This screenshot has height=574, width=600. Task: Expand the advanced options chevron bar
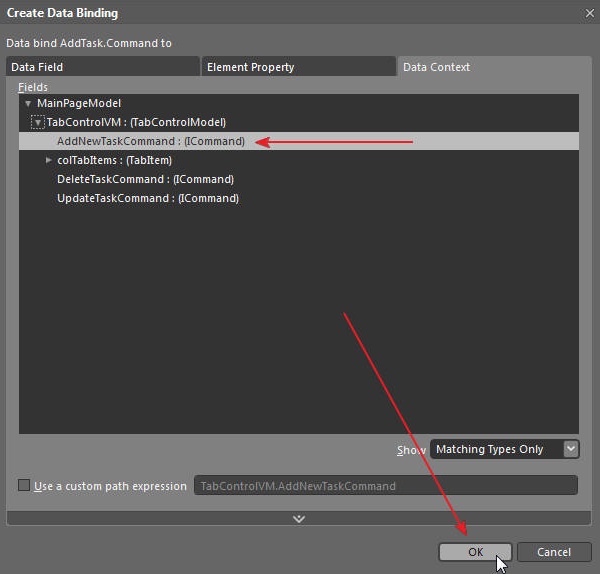299,519
